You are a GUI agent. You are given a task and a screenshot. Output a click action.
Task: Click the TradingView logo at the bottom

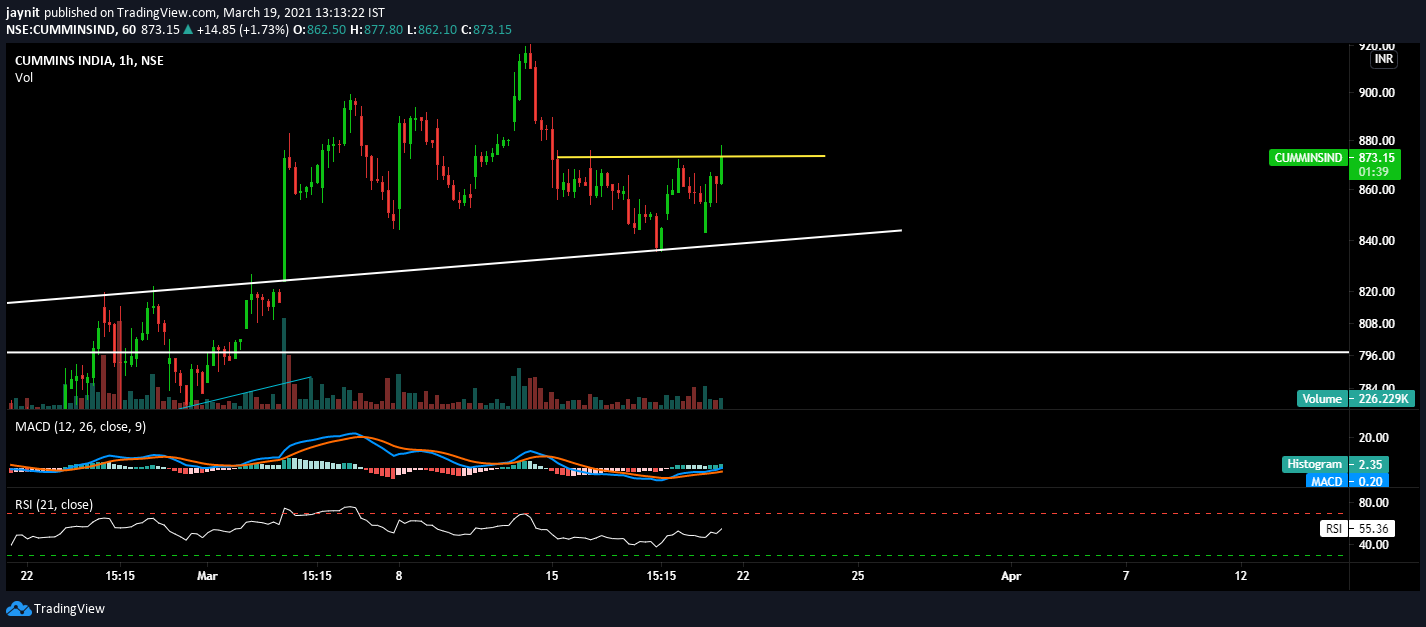[56, 608]
